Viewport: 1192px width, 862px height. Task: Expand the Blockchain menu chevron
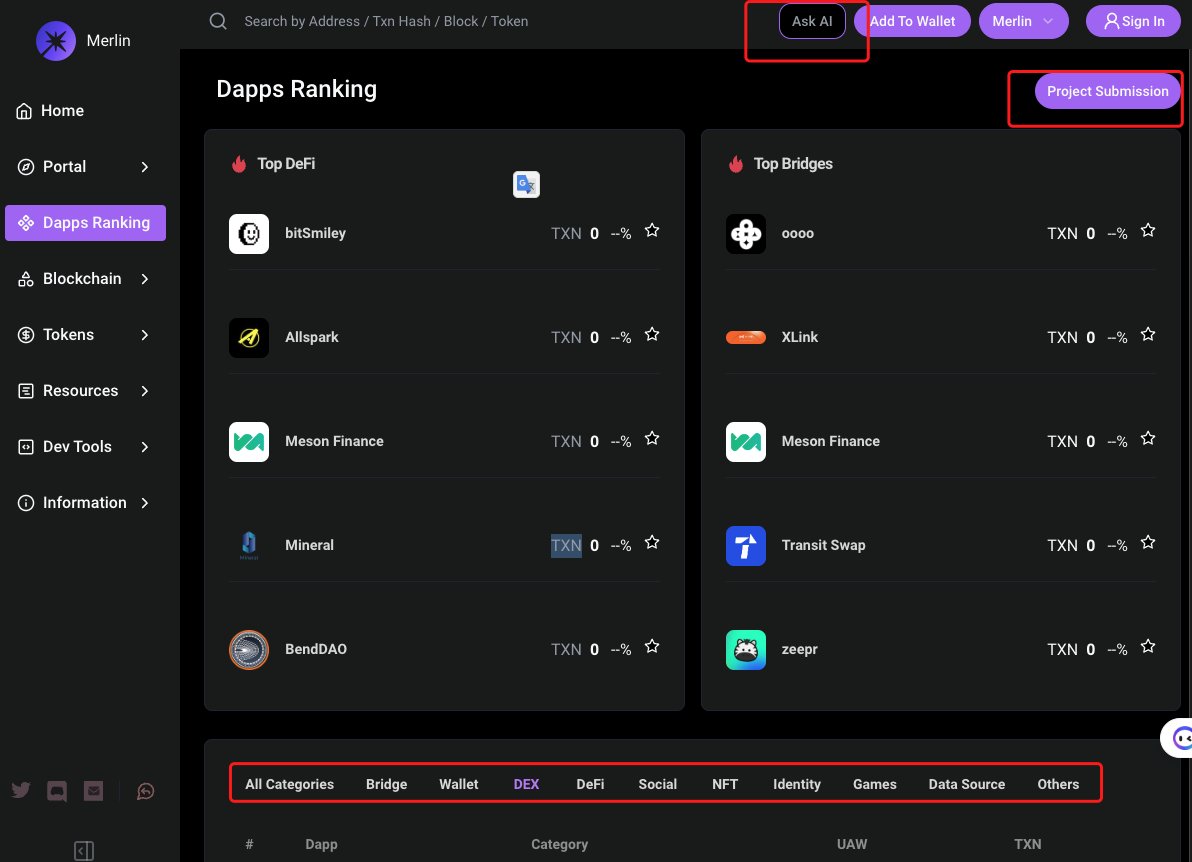(x=144, y=279)
